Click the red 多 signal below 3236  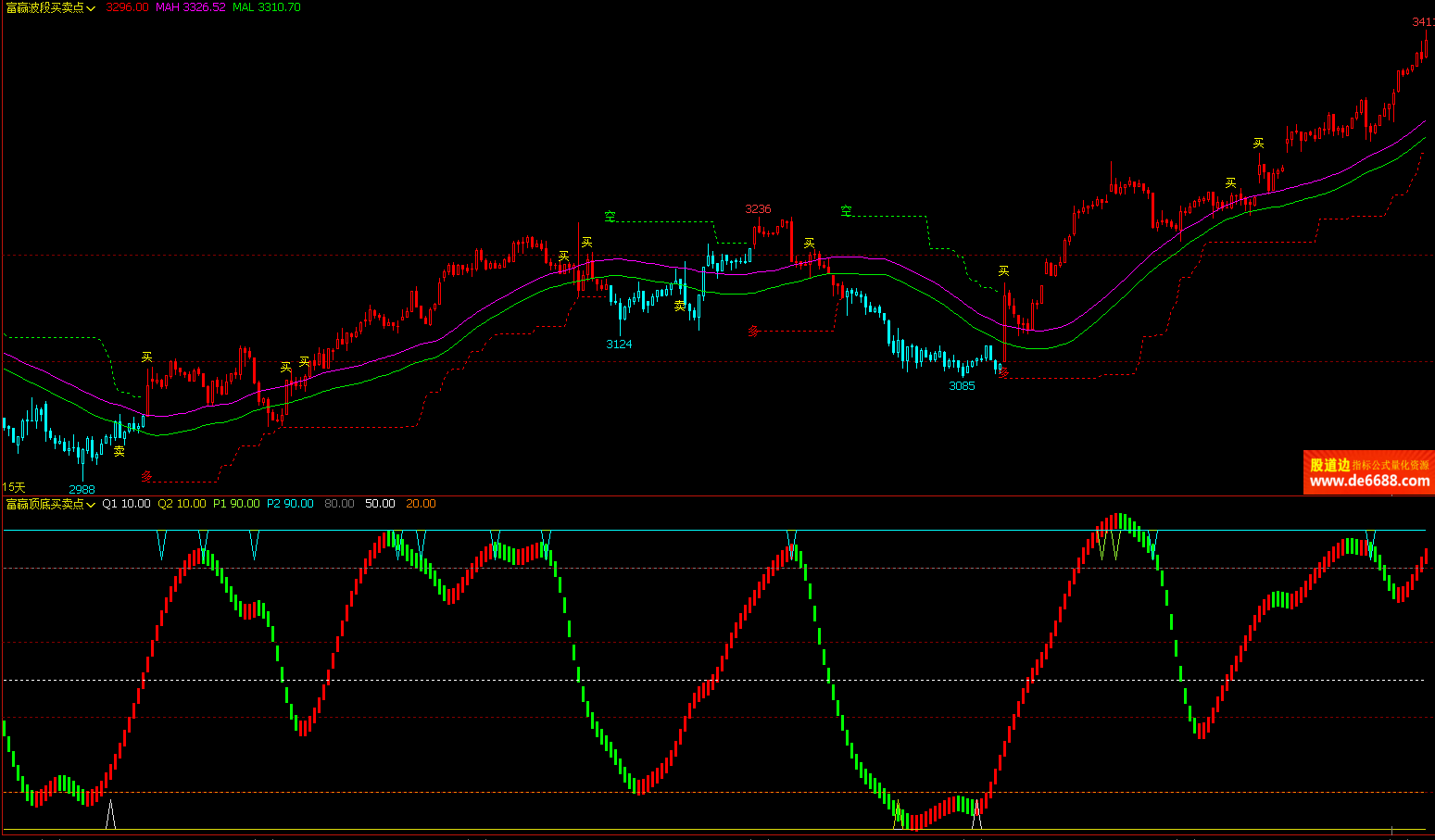click(753, 331)
